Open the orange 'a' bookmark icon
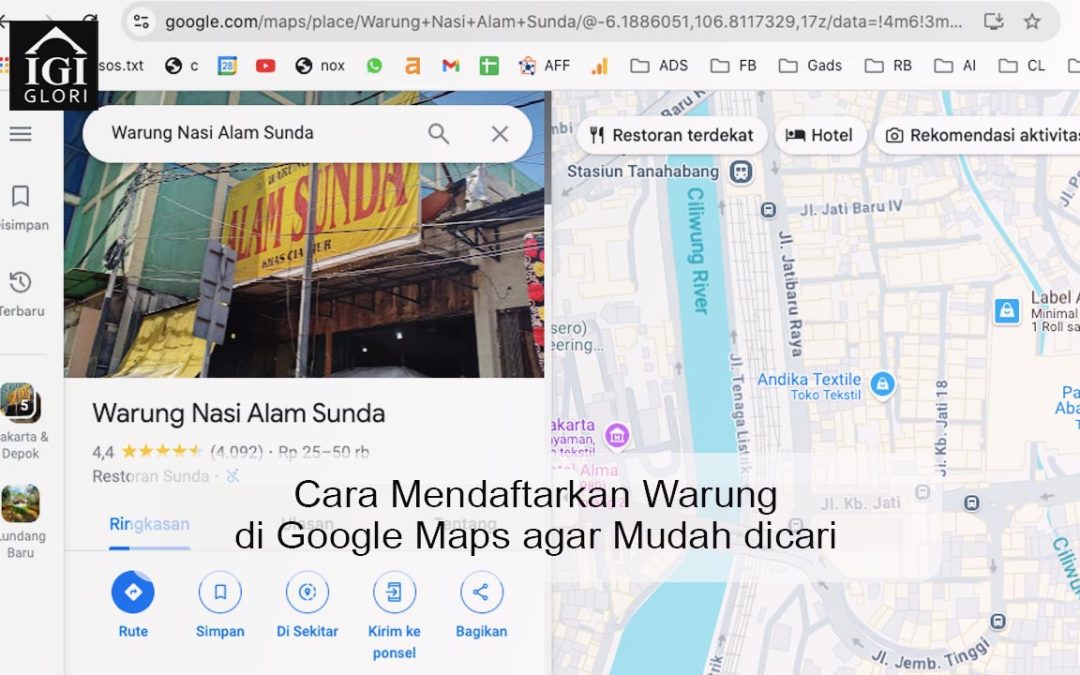 tap(412, 65)
